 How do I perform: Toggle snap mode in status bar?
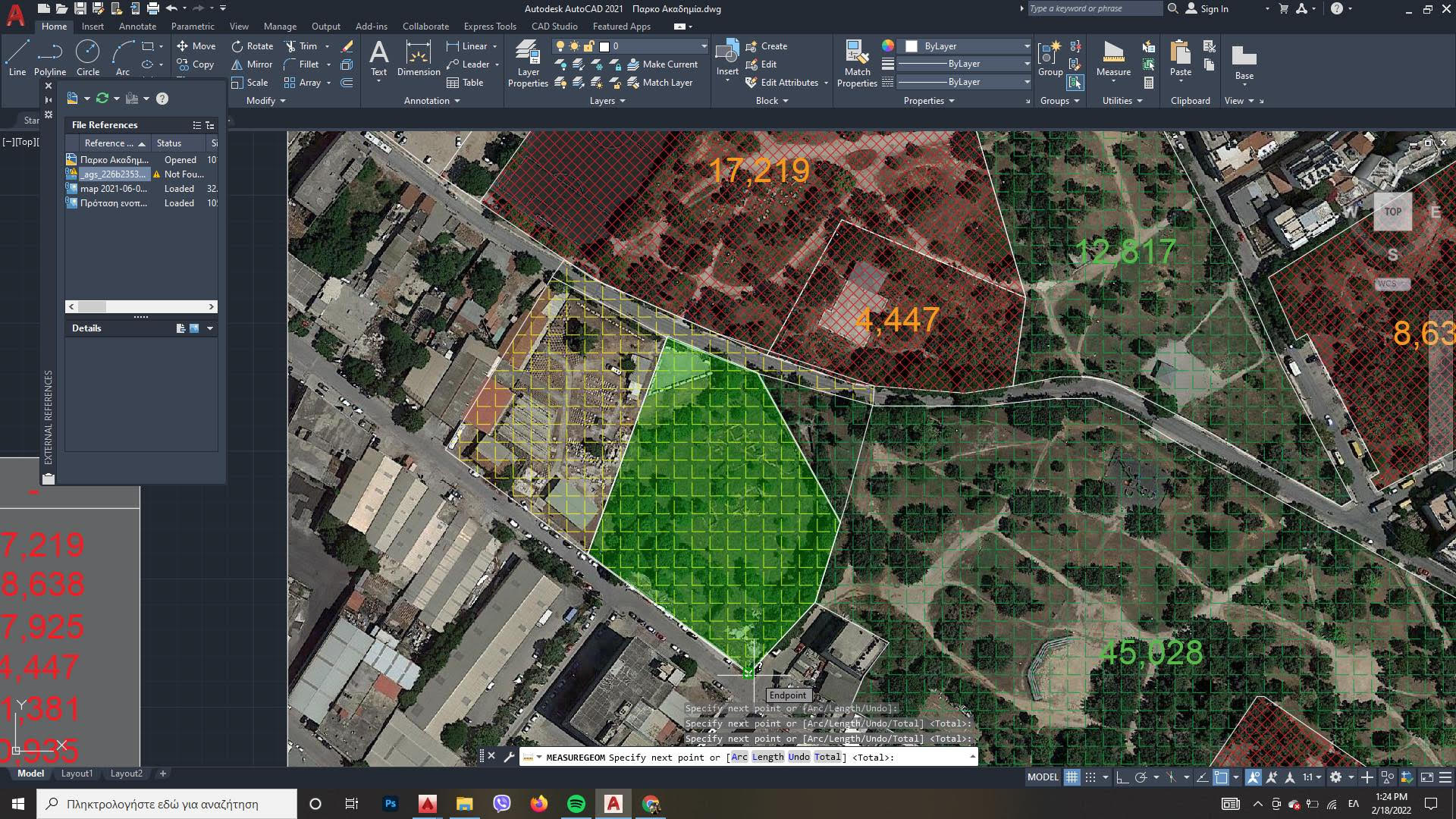pyautogui.click(x=1090, y=777)
